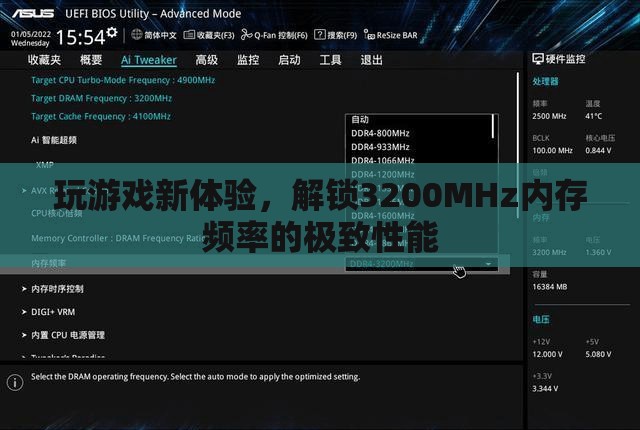Click 简体中文 language button
The height and width of the screenshot is (430, 640).
(160, 35)
